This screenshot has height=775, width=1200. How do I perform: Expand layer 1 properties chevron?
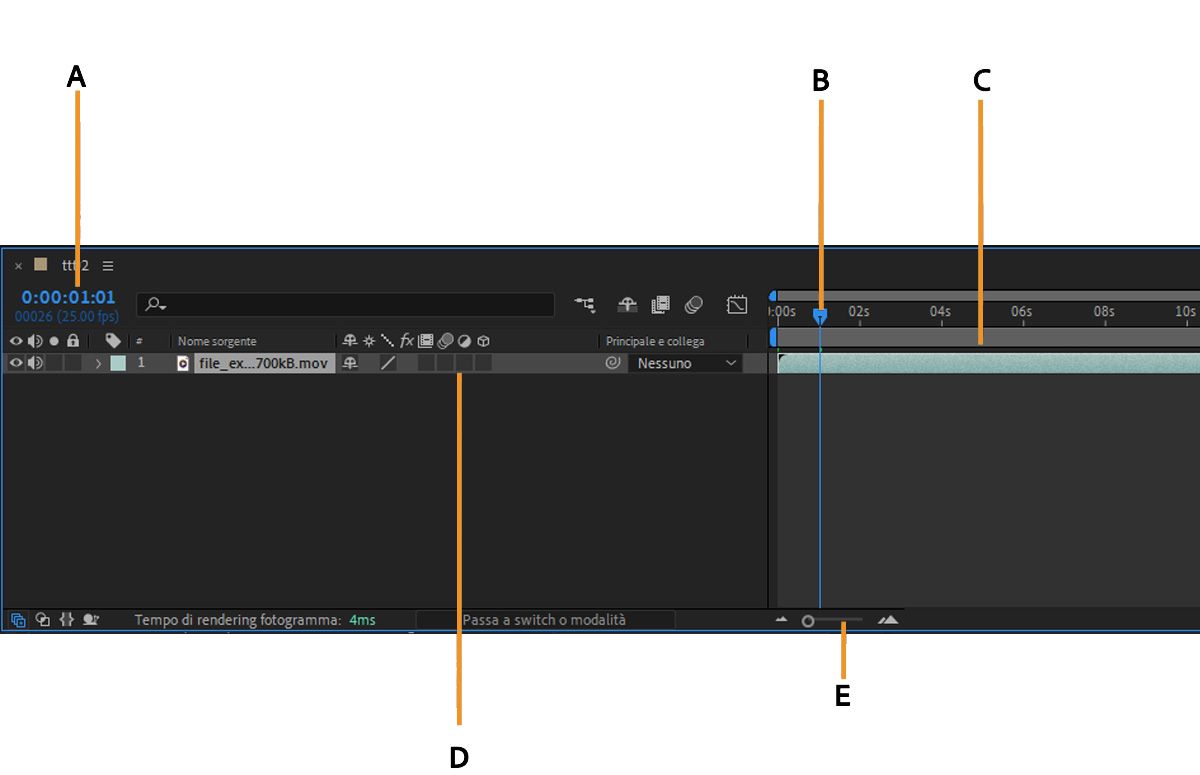click(98, 363)
